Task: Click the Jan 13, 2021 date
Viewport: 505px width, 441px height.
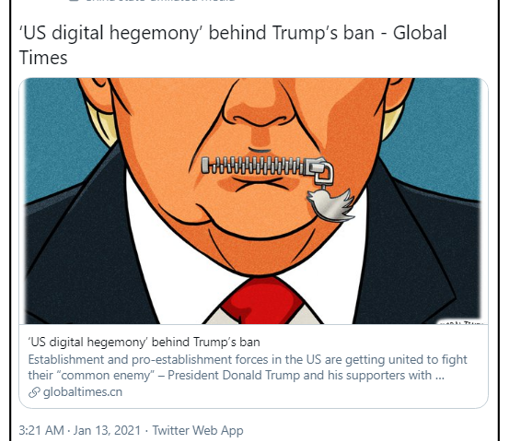Action: pyautogui.click(x=107, y=430)
